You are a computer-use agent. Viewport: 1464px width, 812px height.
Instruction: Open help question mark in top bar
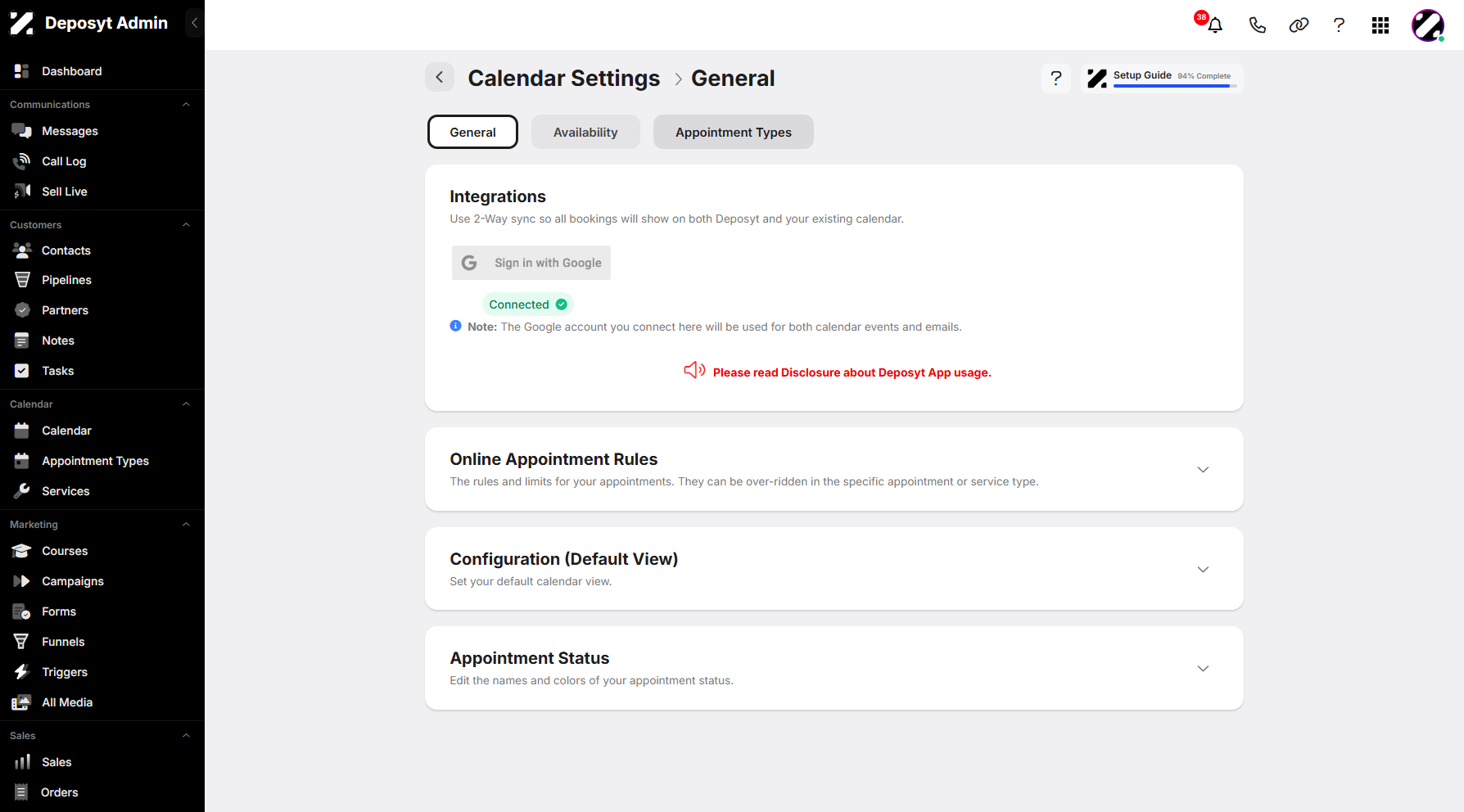pyautogui.click(x=1339, y=25)
